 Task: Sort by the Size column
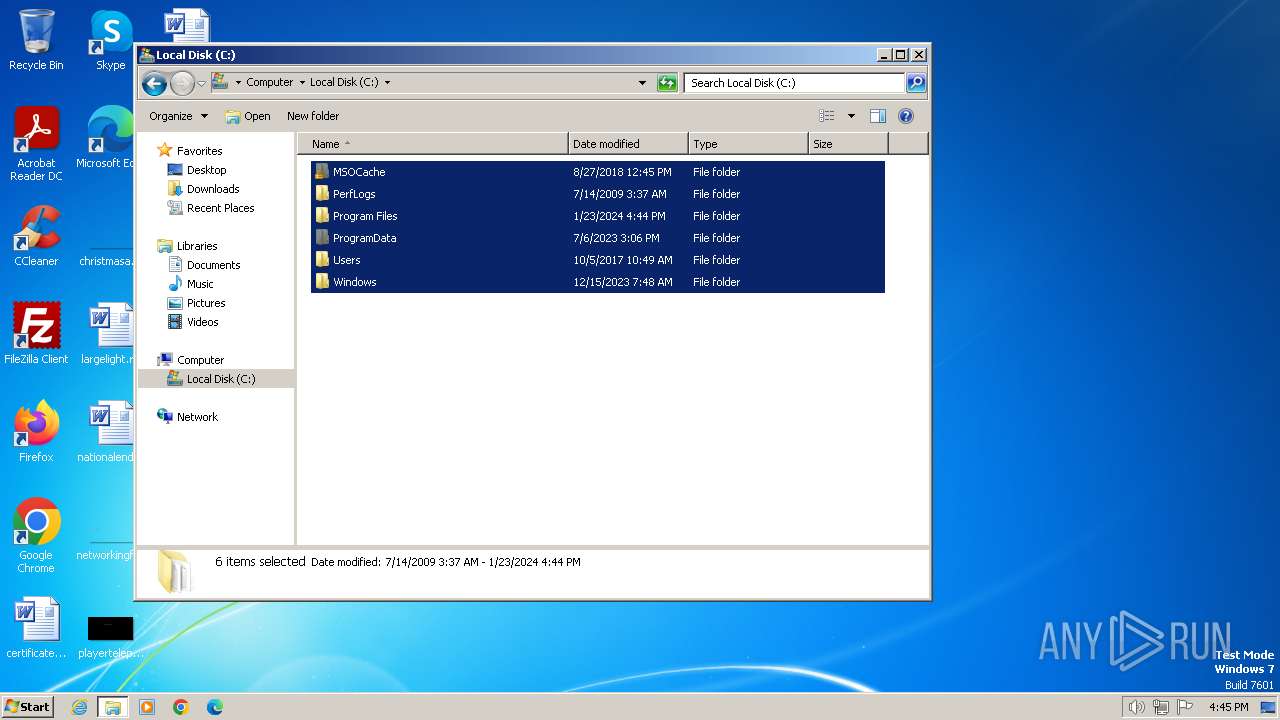coord(848,144)
